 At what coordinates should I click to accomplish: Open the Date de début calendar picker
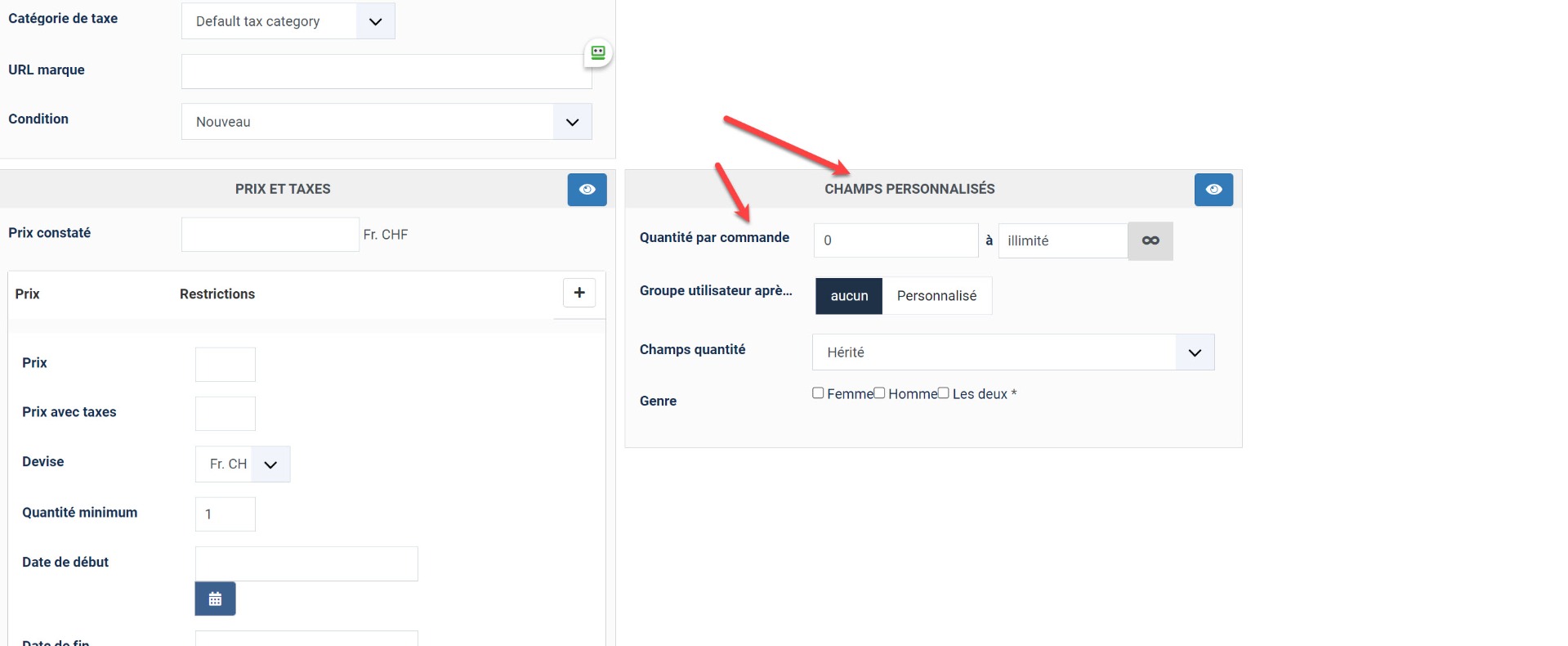point(215,599)
